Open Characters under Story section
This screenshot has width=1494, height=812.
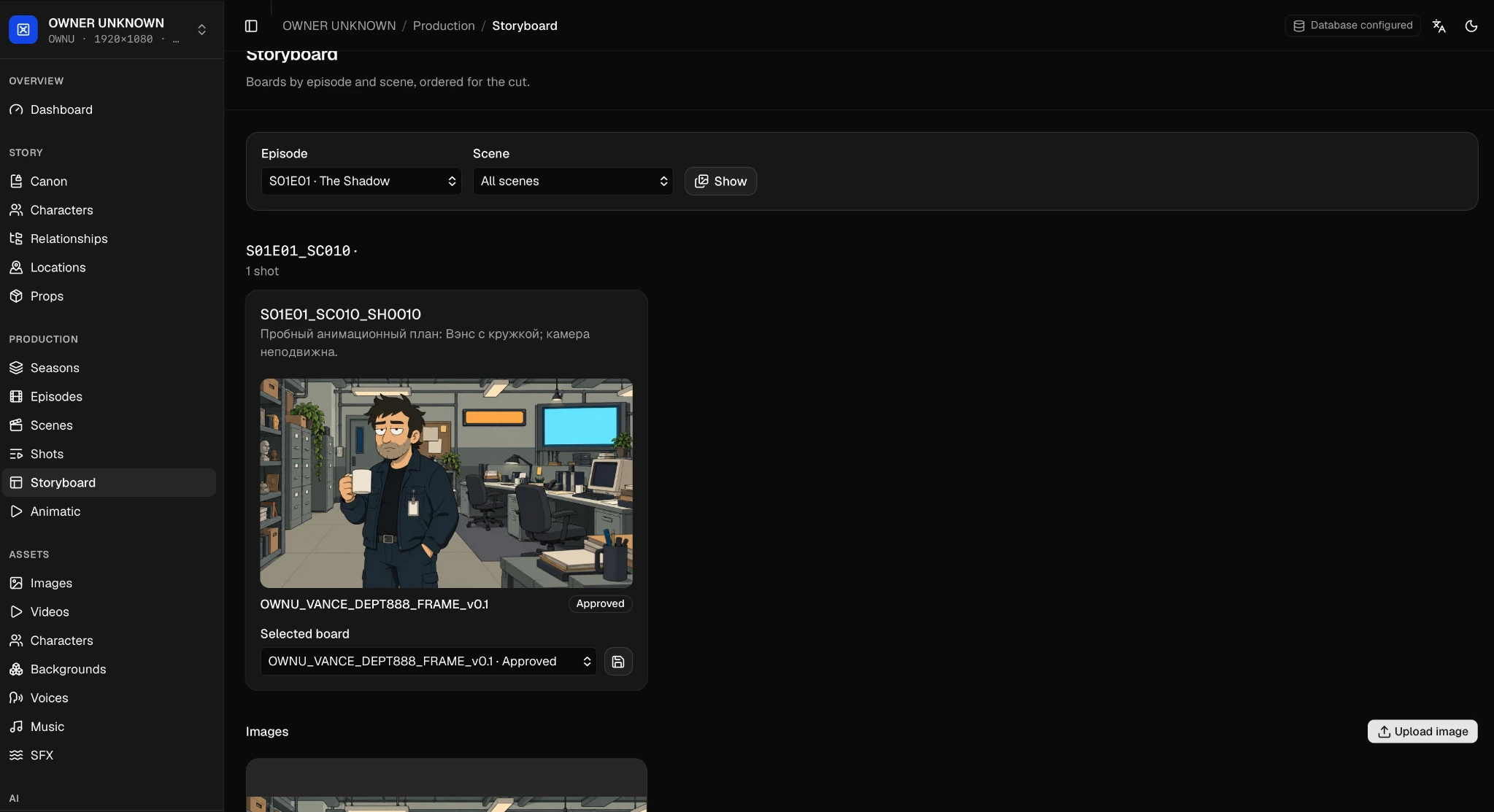[109, 210]
